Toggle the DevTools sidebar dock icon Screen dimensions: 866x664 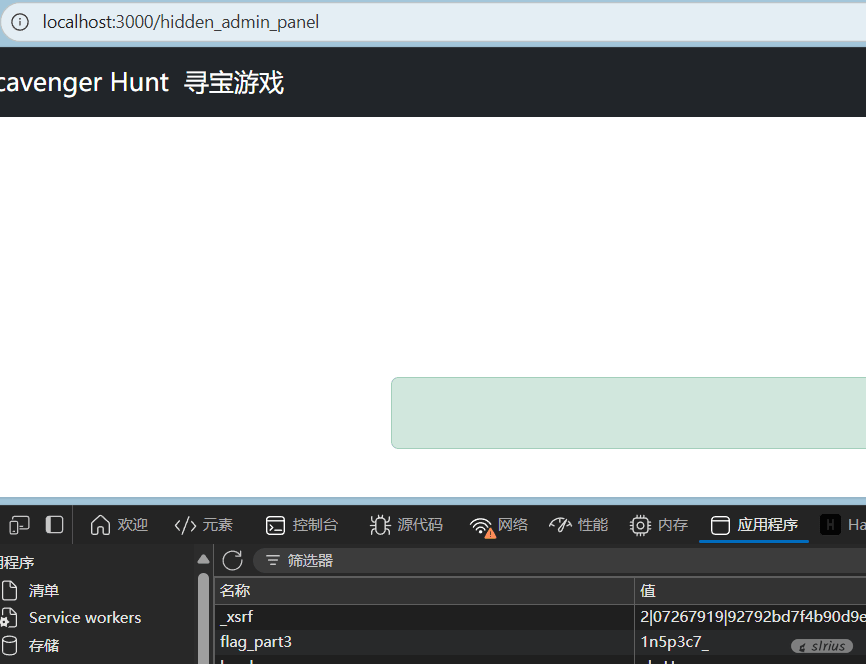55,525
